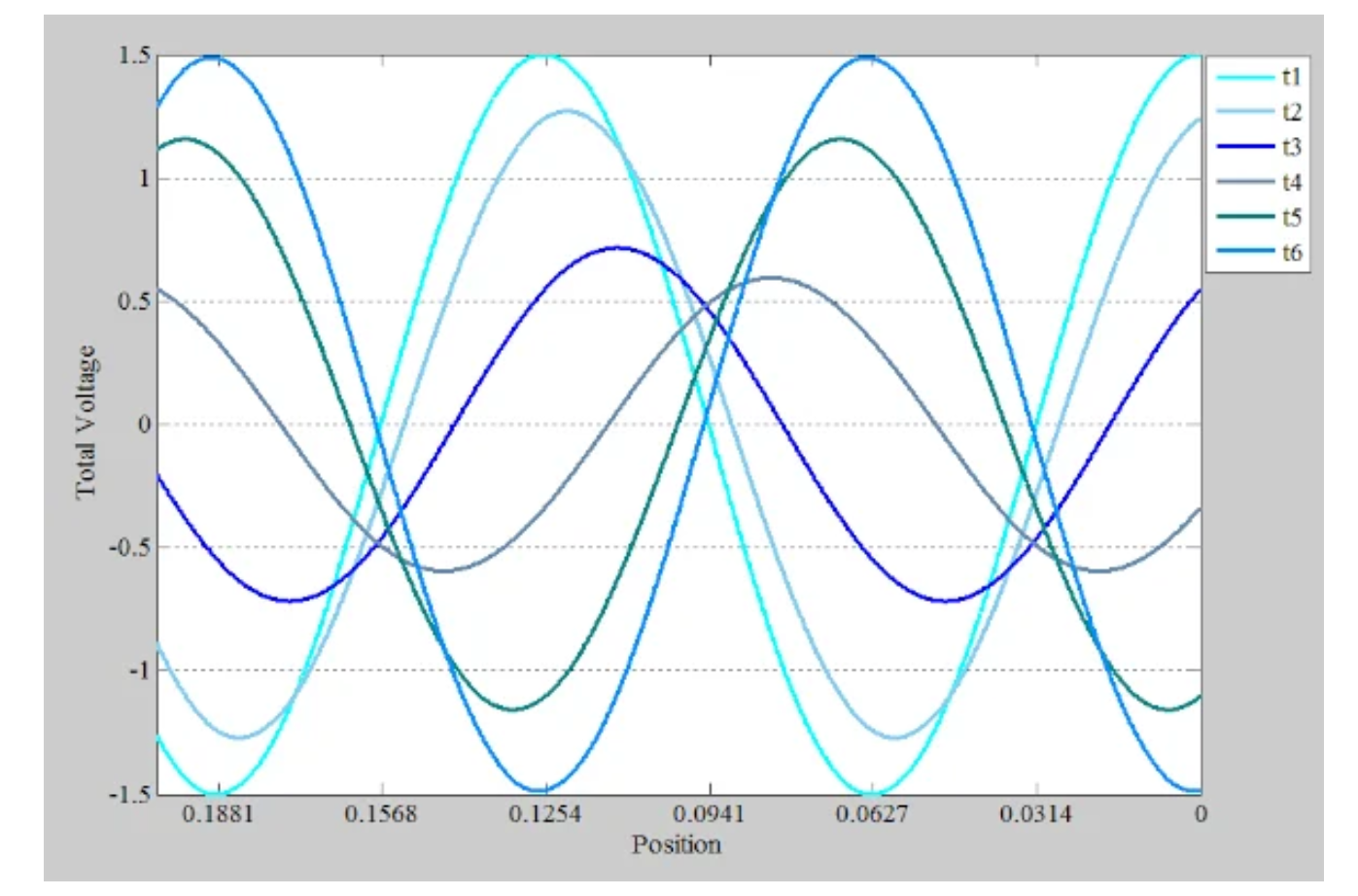Select the t2 legend entry
This screenshot has width=1358, height=896.
point(1259,113)
